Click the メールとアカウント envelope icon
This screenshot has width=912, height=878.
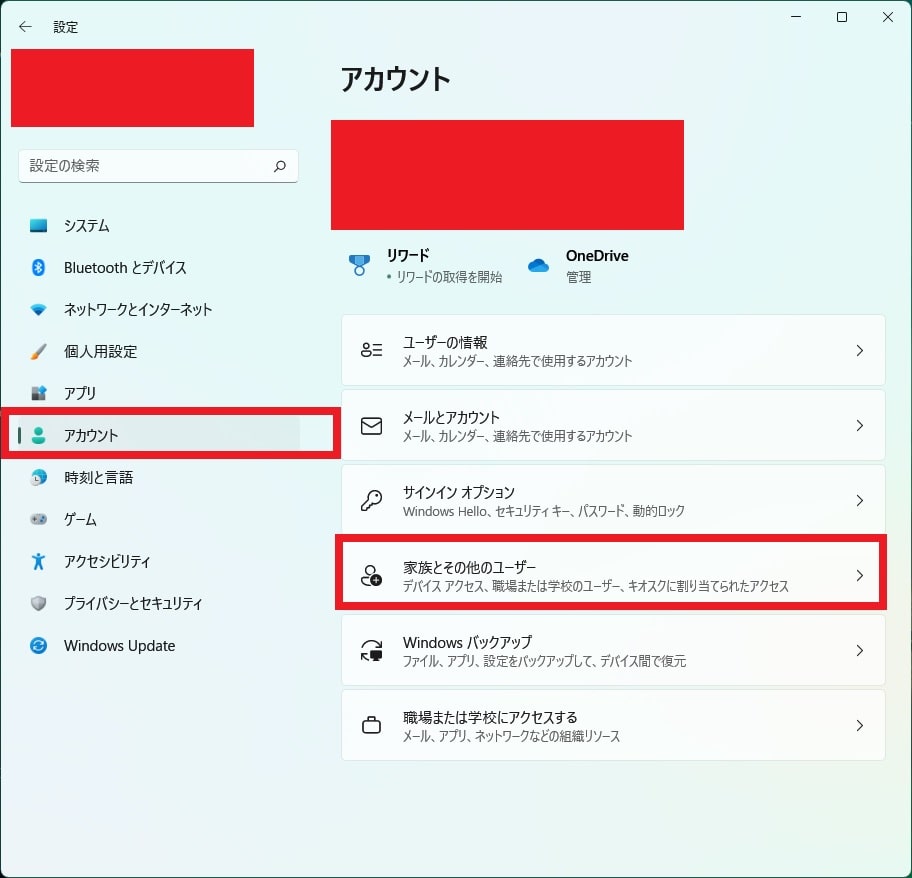coord(372,426)
